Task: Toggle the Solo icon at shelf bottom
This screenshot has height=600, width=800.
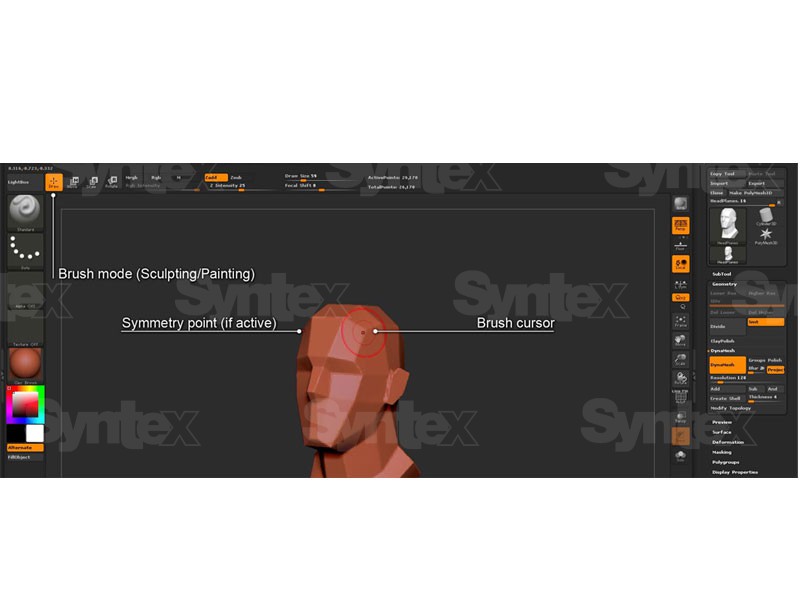Action: pos(681,456)
